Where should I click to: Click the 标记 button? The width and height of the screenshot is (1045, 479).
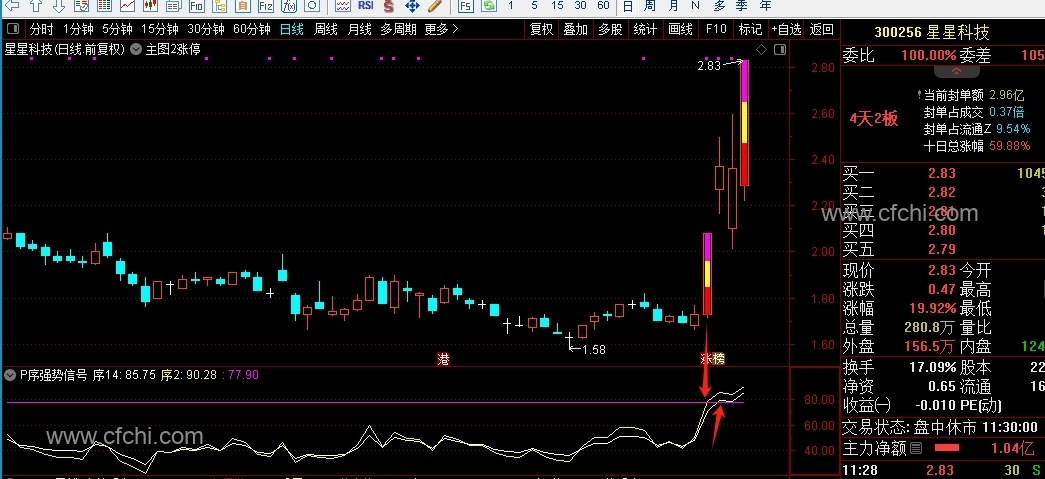click(750, 29)
